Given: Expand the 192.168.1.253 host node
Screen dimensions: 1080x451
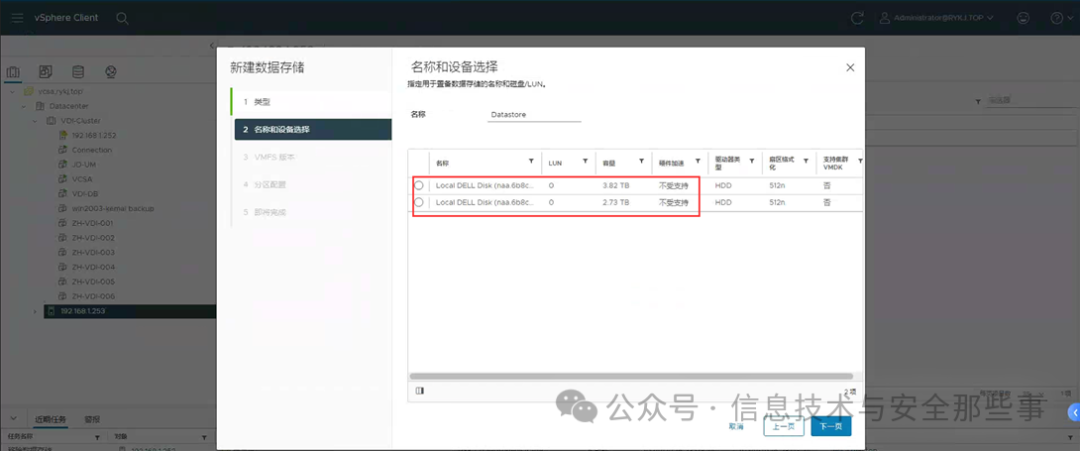Looking at the screenshot, I should coord(36,311).
